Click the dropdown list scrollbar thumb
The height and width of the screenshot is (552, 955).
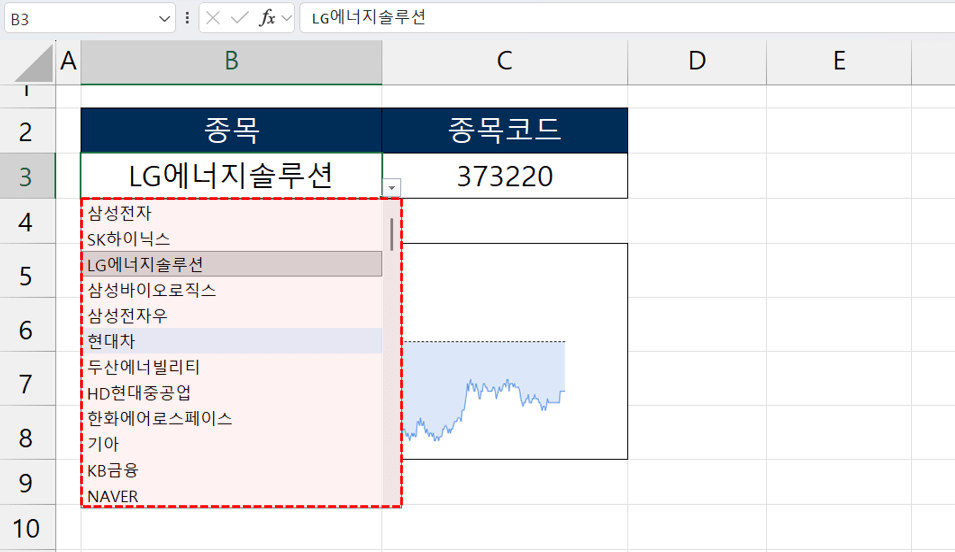(391, 235)
